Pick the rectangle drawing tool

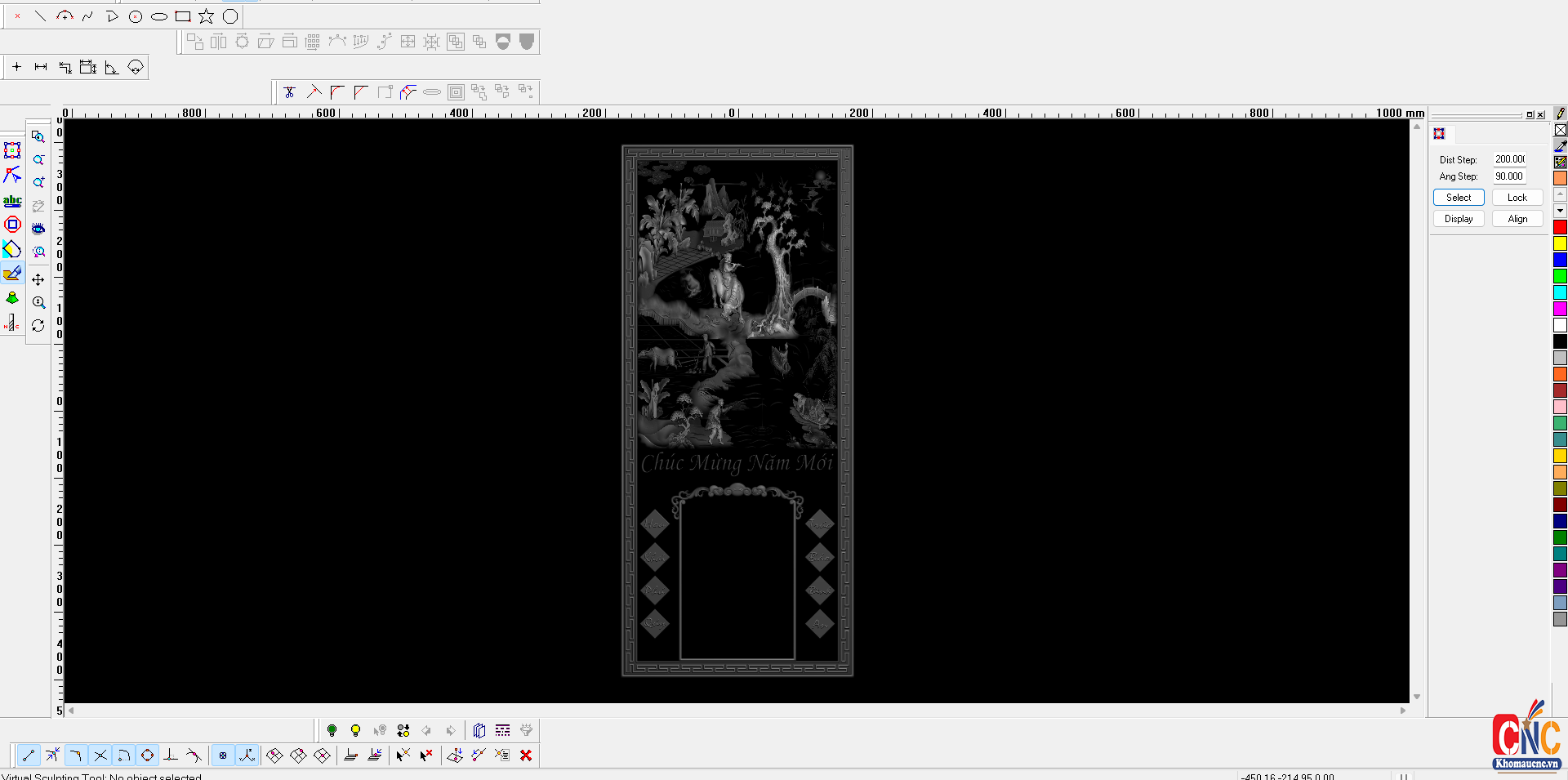tap(183, 16)
